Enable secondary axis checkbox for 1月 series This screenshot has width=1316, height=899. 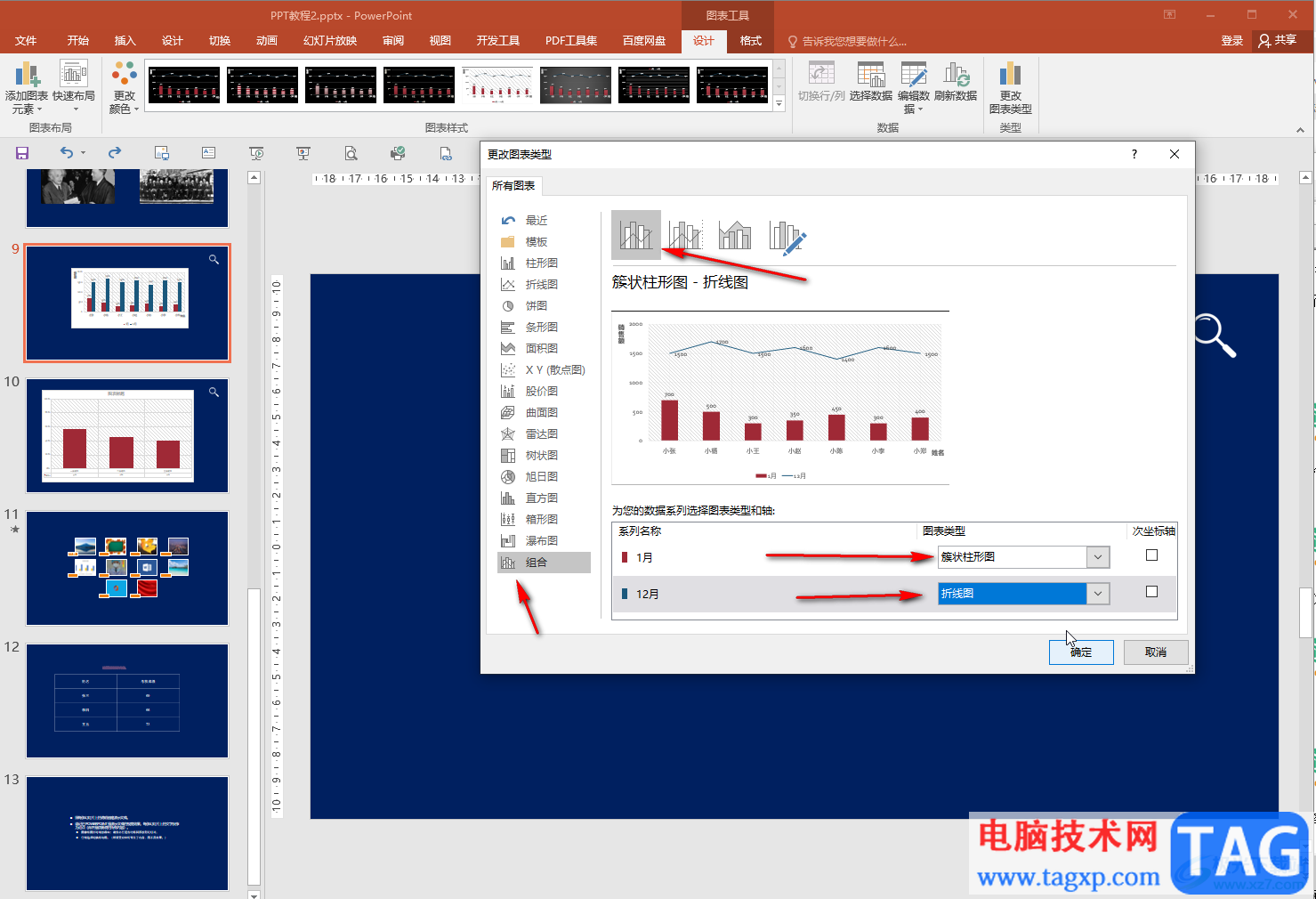pos(1151,555)
